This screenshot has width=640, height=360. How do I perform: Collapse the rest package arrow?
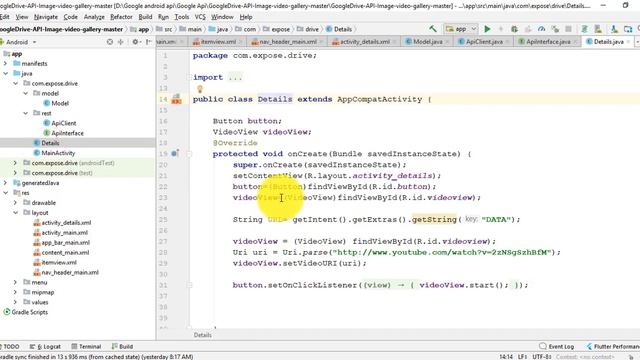26,113
